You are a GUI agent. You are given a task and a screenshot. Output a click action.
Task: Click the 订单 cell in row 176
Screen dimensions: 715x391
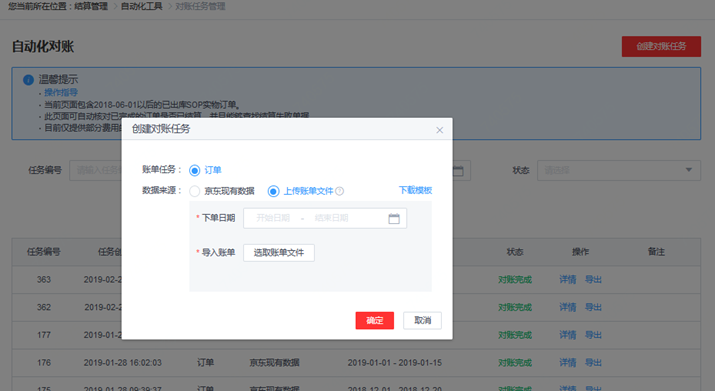(205, 363)
